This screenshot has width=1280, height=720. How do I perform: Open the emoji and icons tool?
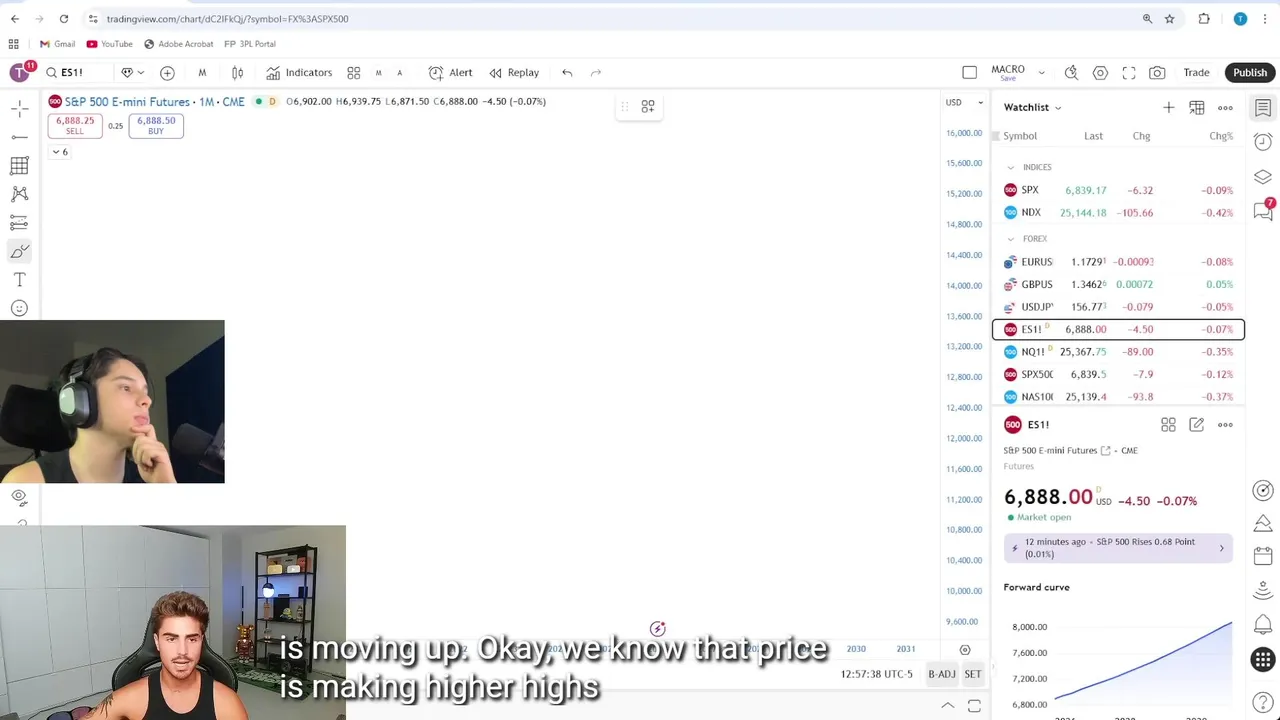19,308
